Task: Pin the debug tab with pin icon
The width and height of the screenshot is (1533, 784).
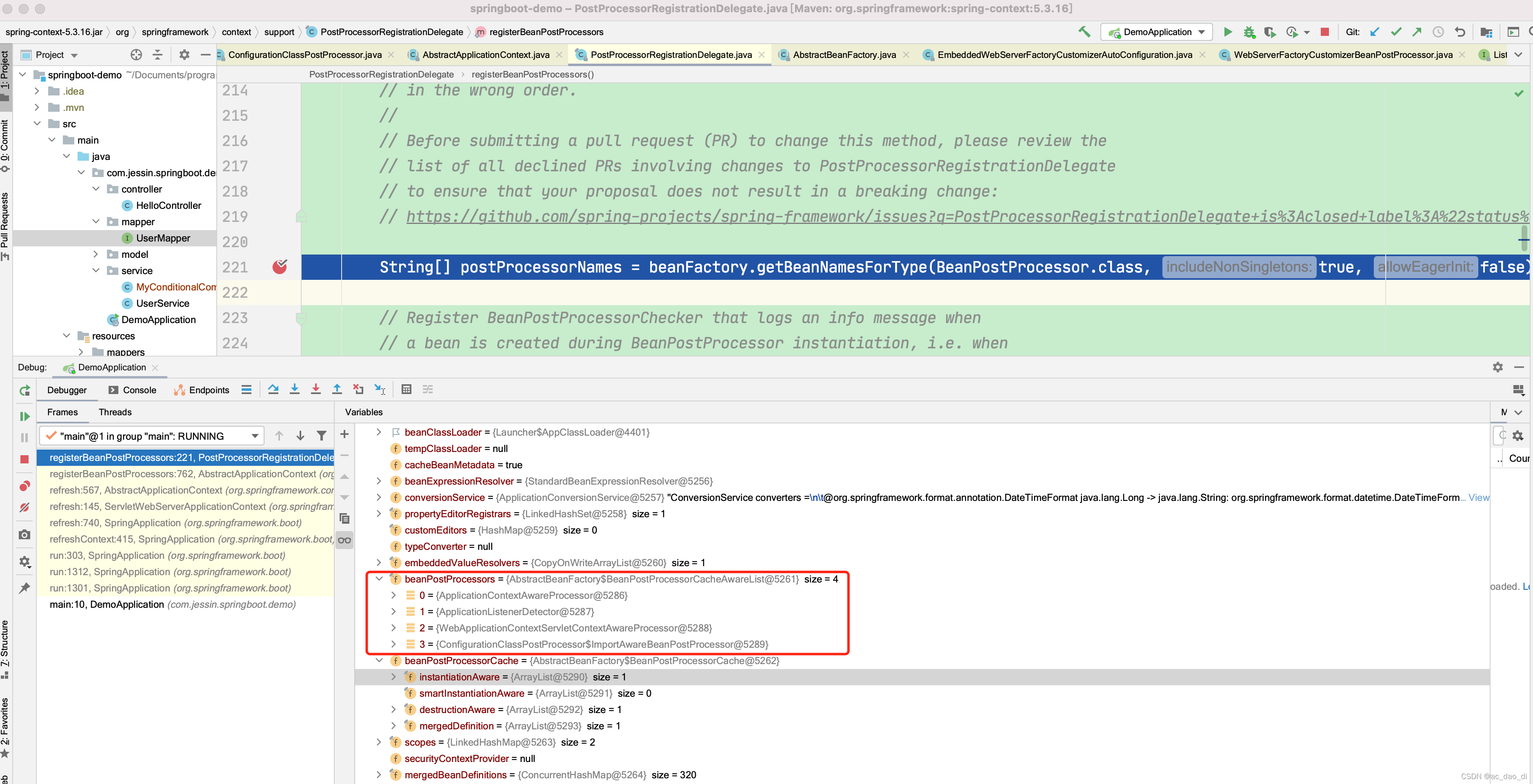Action: [x=24, y=588]
